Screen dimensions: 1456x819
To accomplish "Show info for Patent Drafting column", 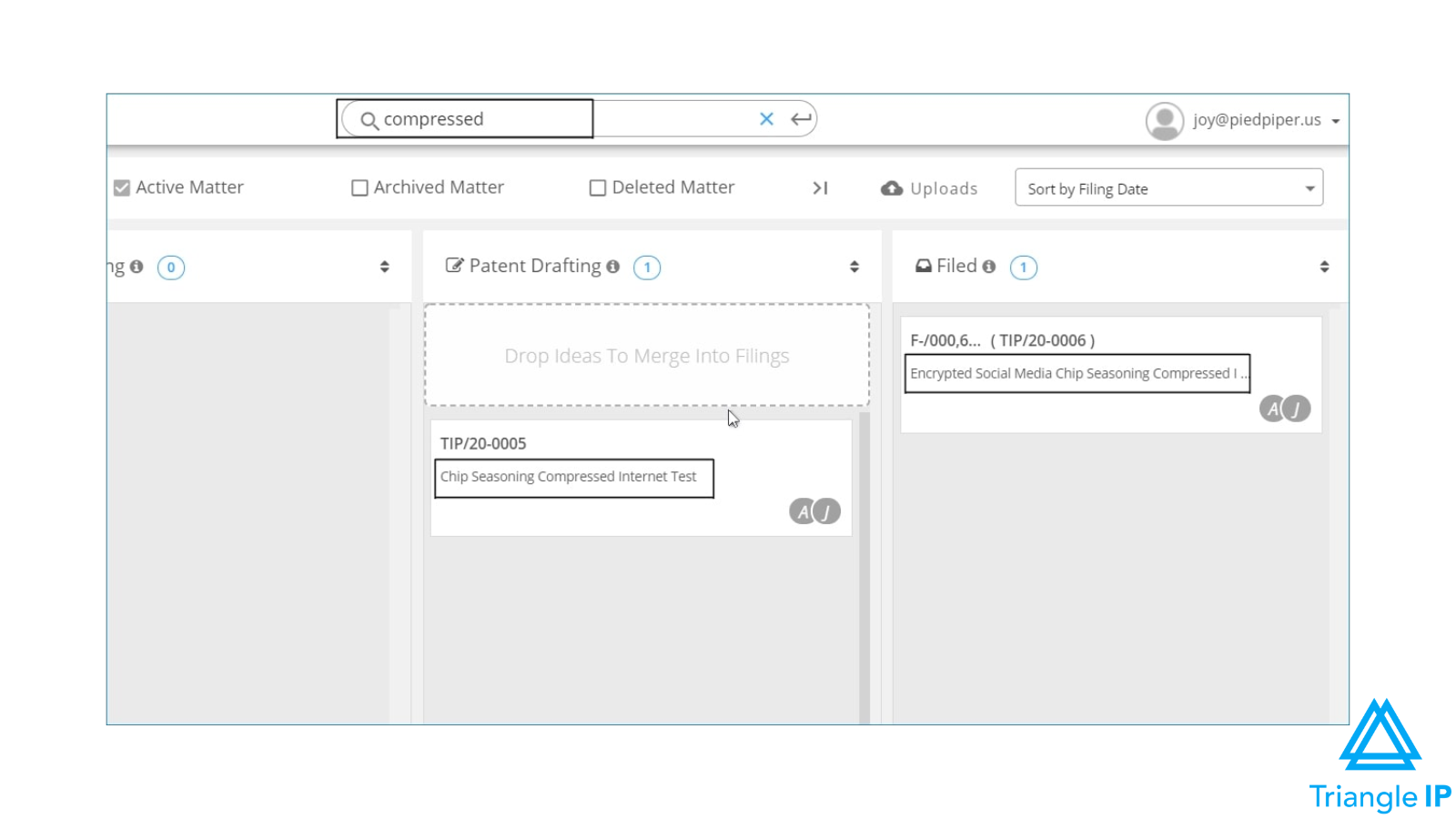I will 613,267.
